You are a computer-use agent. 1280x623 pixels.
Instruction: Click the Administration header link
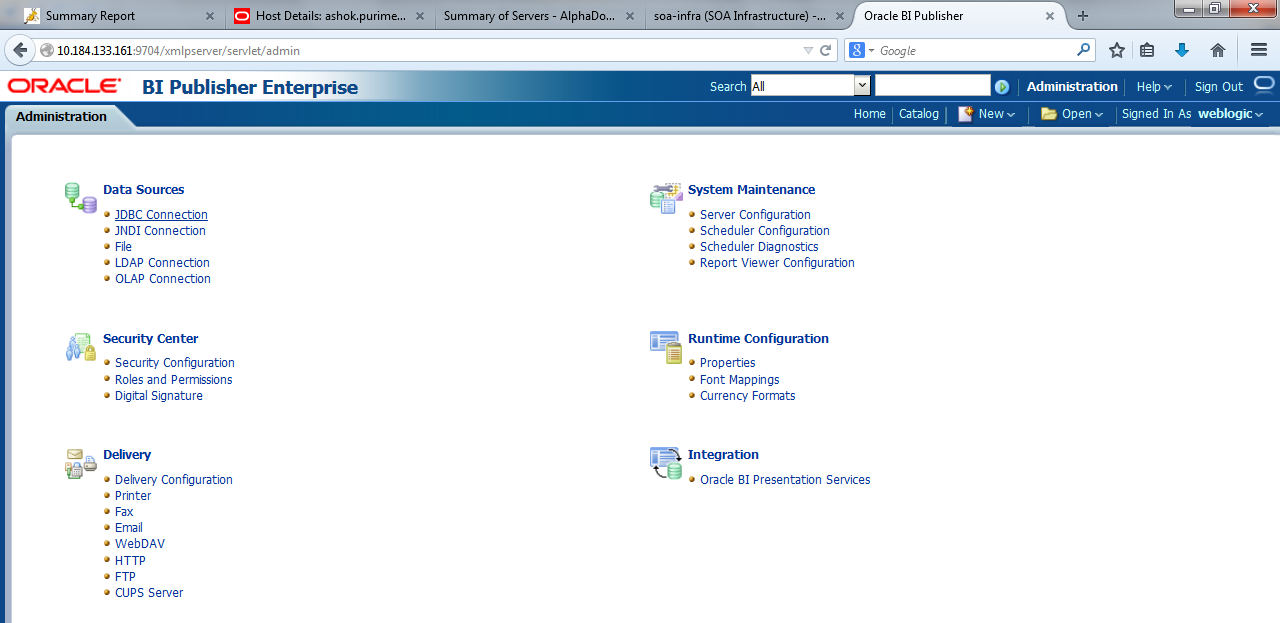coord(1072,87)
